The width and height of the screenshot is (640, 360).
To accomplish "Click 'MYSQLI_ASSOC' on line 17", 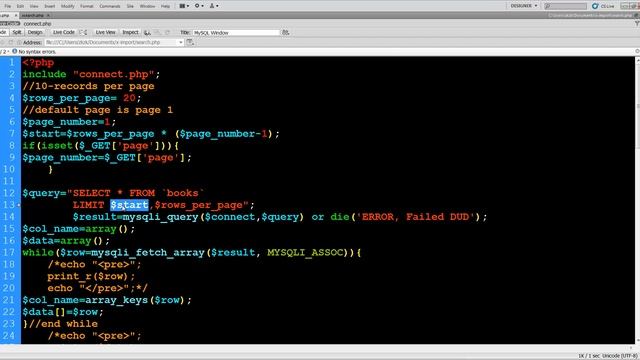I will tap(305, 253).
